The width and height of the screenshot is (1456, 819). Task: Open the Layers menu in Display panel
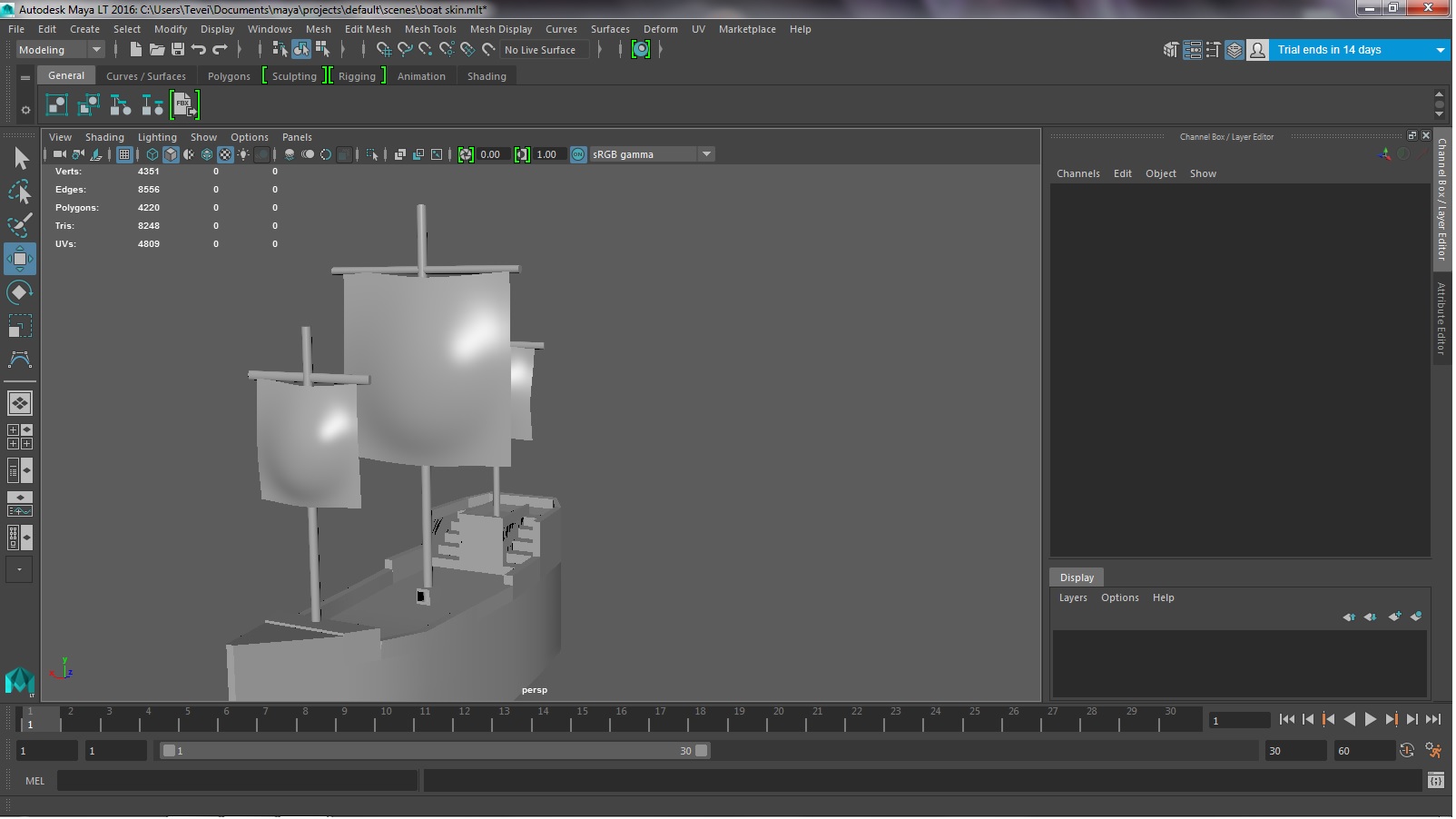pos(1072,597)
